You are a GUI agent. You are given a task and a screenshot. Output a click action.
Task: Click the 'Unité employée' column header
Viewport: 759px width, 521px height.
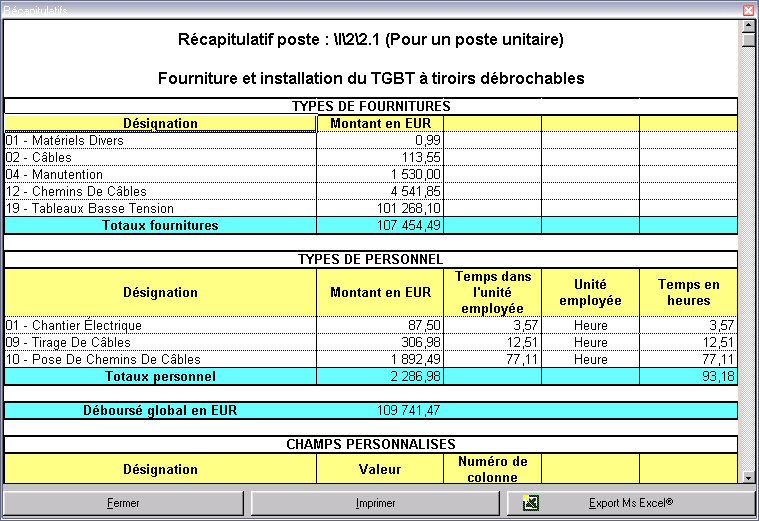tap(590, 293)
